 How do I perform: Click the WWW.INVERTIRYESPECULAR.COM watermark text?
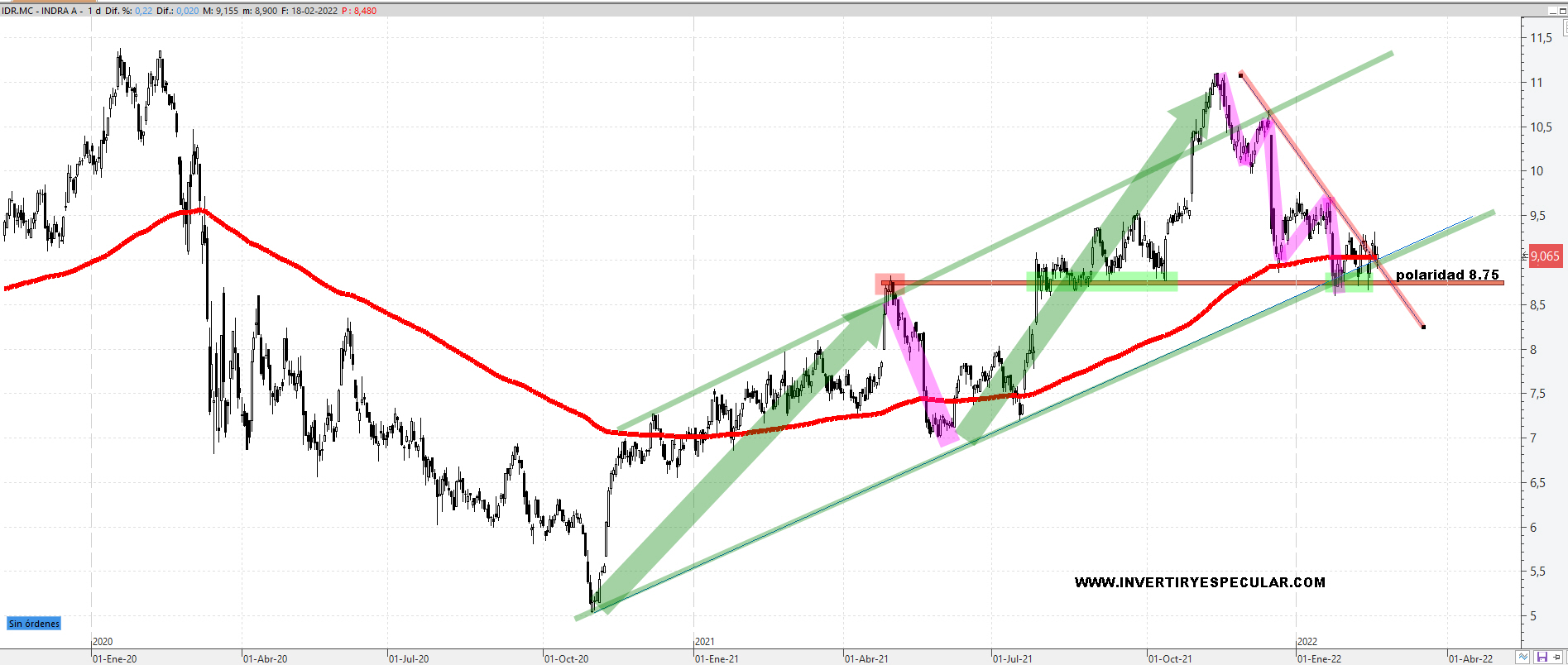pos(1200,582)
